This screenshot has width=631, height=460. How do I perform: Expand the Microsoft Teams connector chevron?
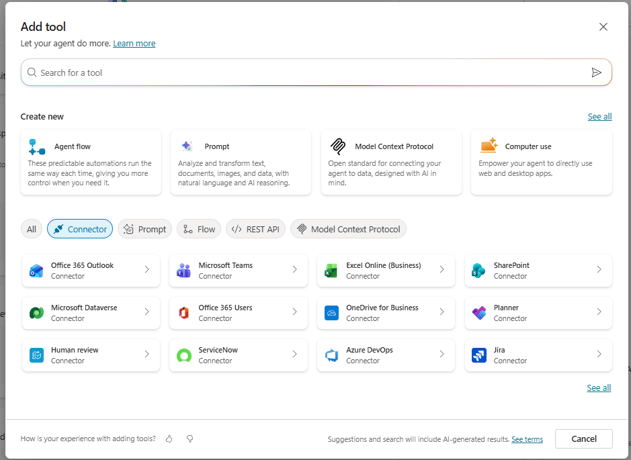tap(295, 270)
